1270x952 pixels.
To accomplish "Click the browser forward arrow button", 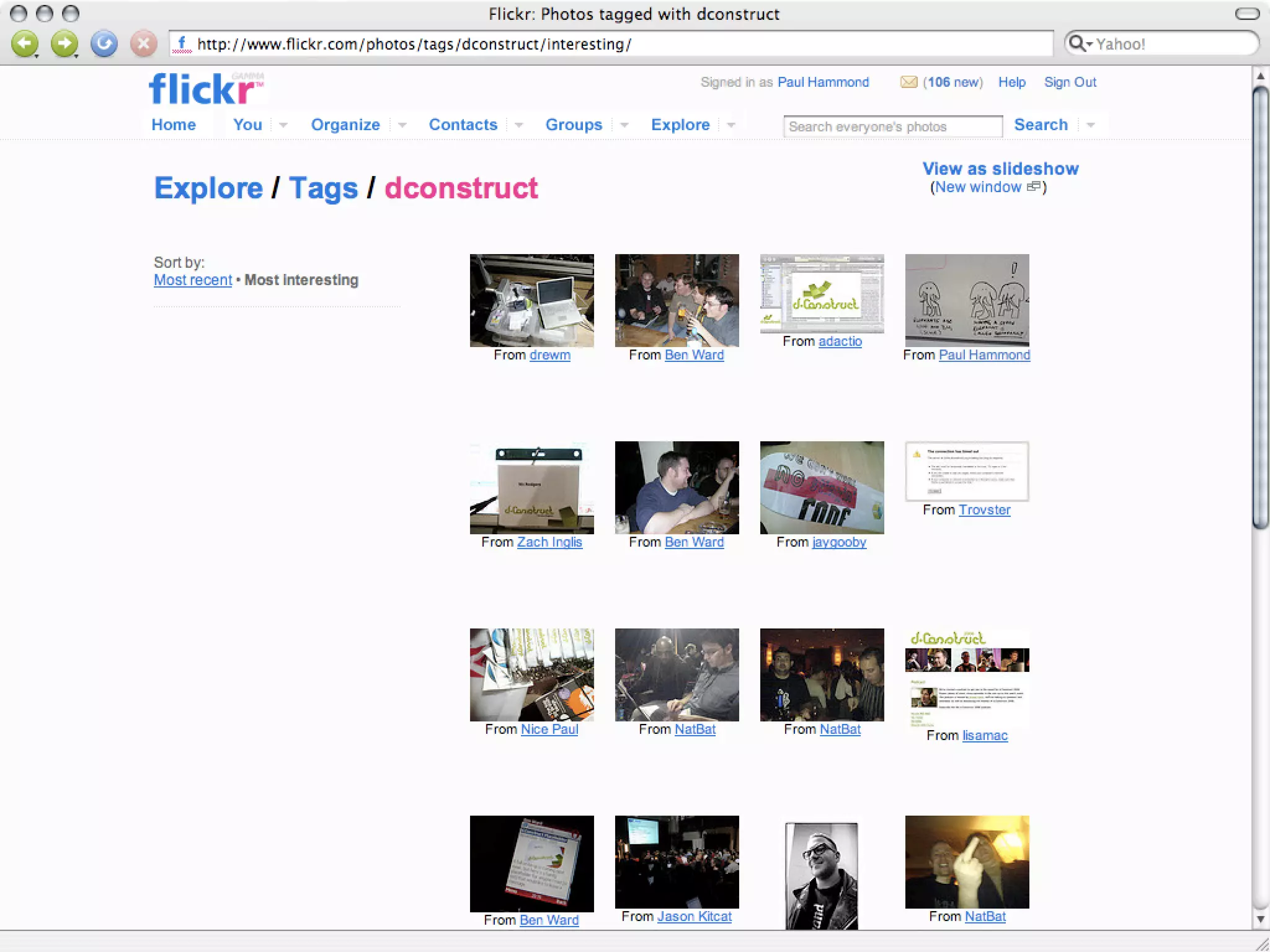I will [x=64, y=44].
